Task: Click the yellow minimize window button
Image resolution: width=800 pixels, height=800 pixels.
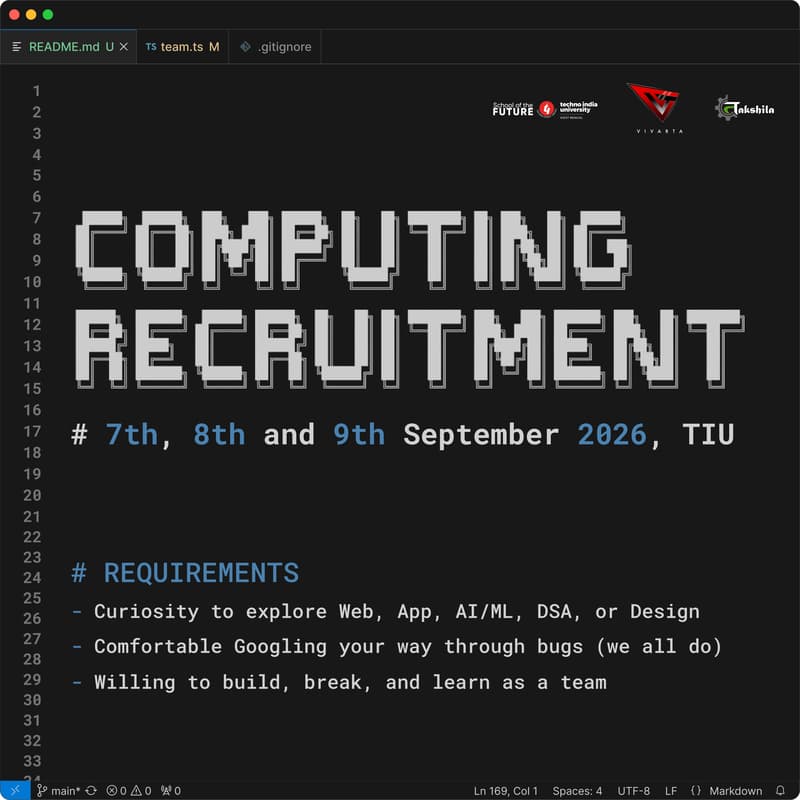Action: click(x=31, y=14)
